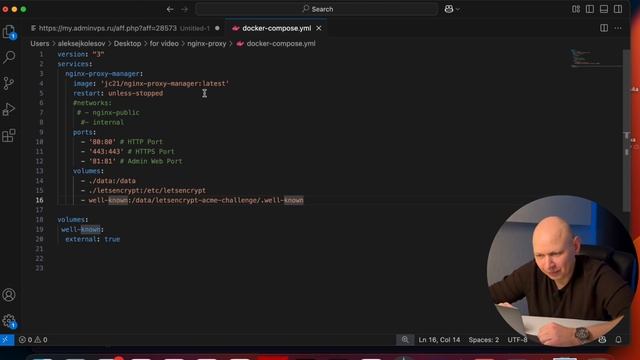
Task: Change encoding via UTF-8
Action: click(517, 340)
